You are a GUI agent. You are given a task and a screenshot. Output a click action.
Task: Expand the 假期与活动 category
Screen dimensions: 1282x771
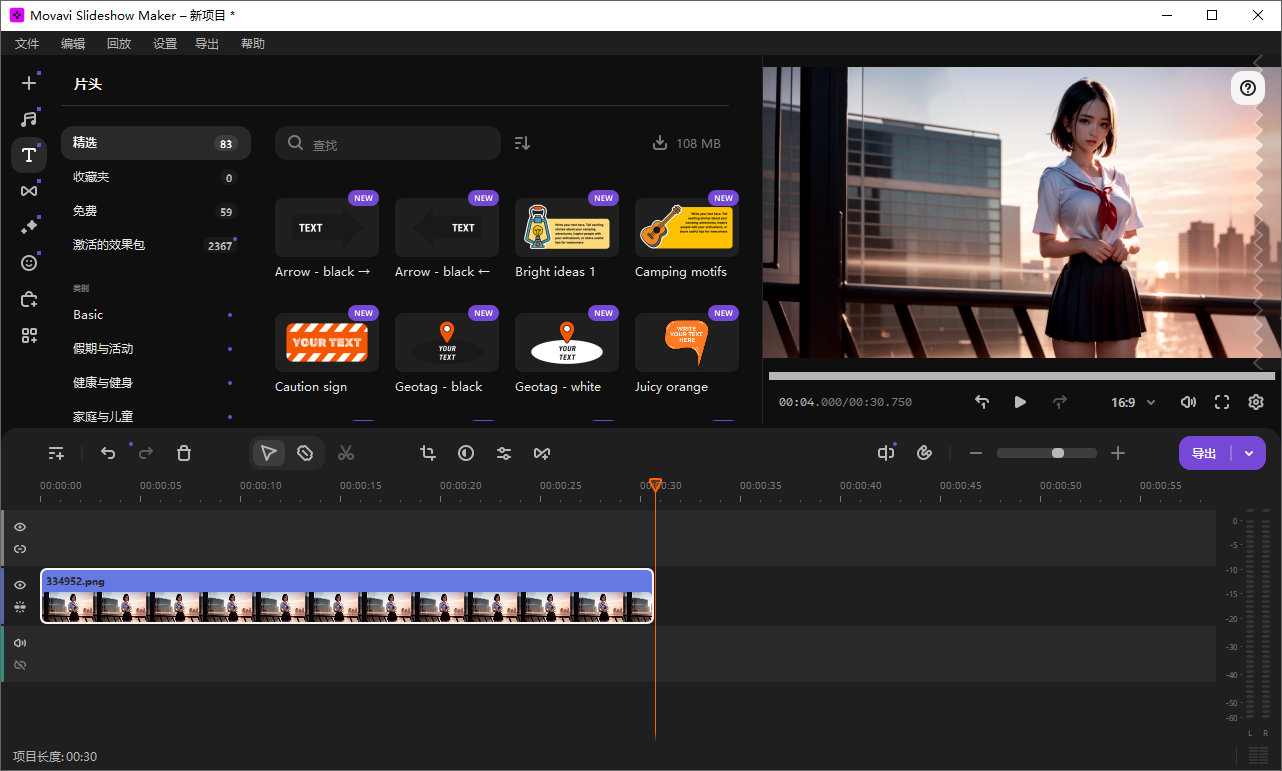tap(151, 348)
